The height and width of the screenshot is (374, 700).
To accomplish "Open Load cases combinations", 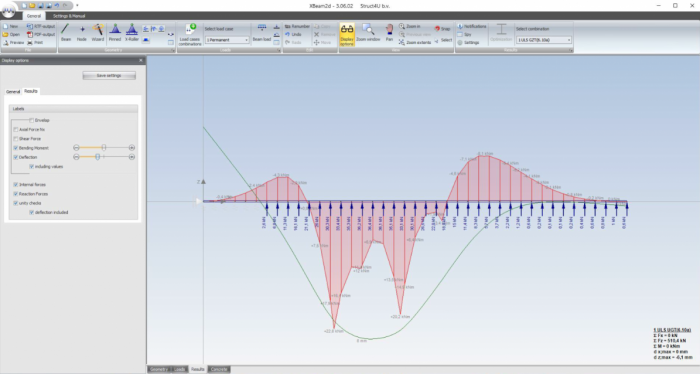I will 190,34.
